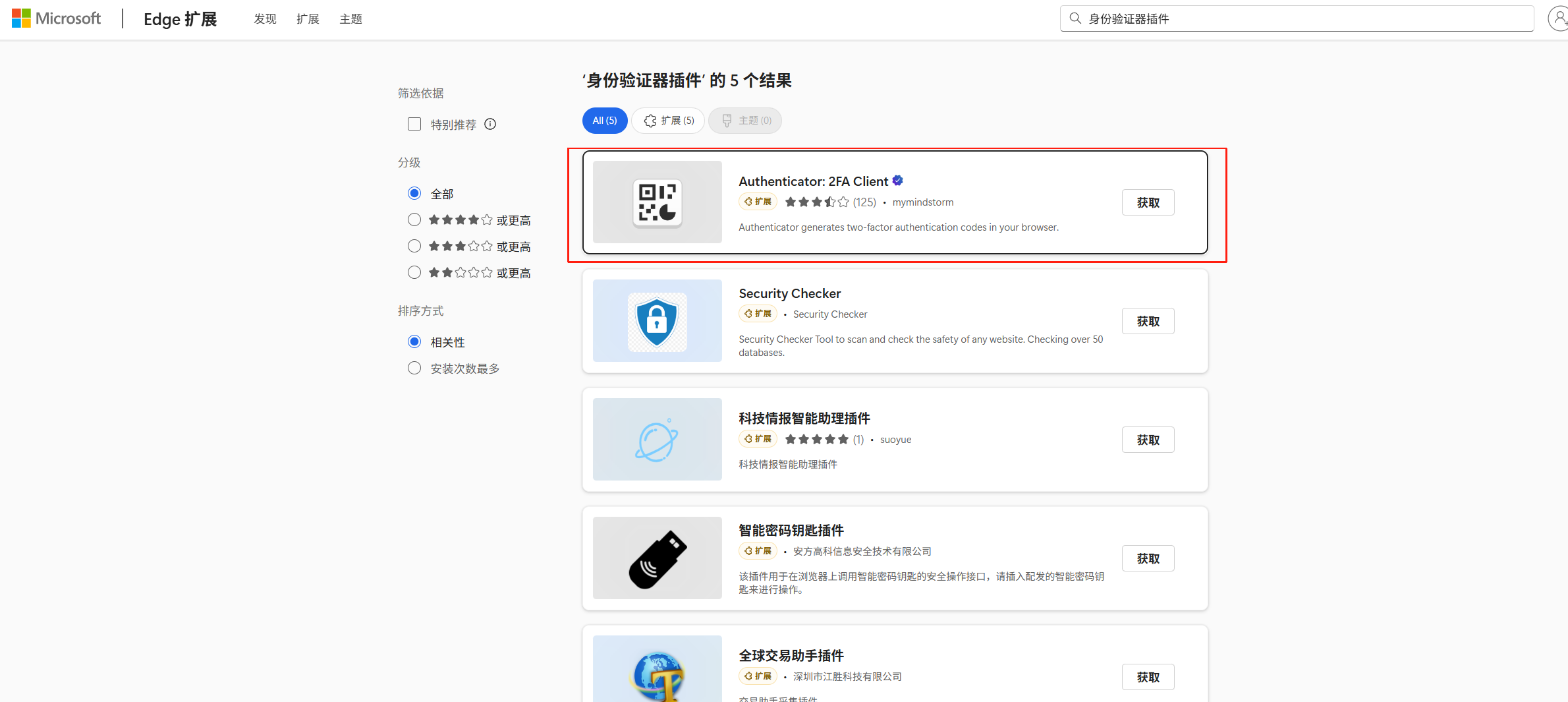Open the user account profile icon
The height and width of the screenshot is (702, 1568).
(1559, 18)
